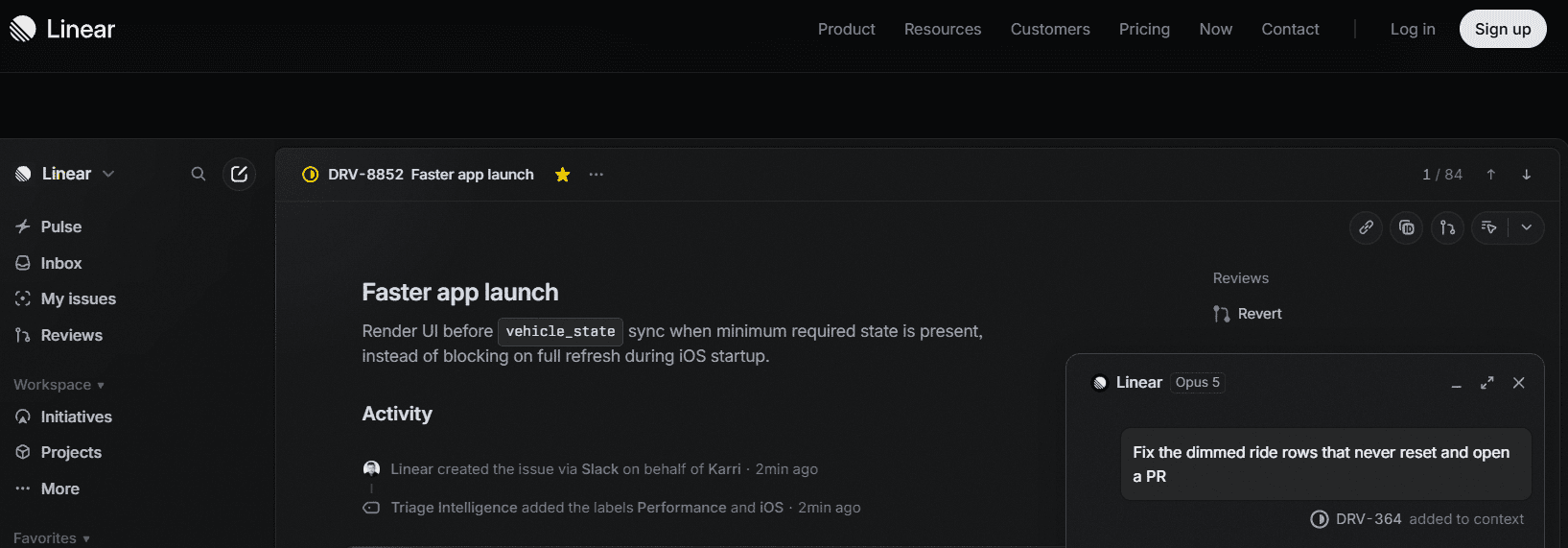Click the Sign up button
This screenshot has height=548, width=1568.
(x=1503, y=29)
